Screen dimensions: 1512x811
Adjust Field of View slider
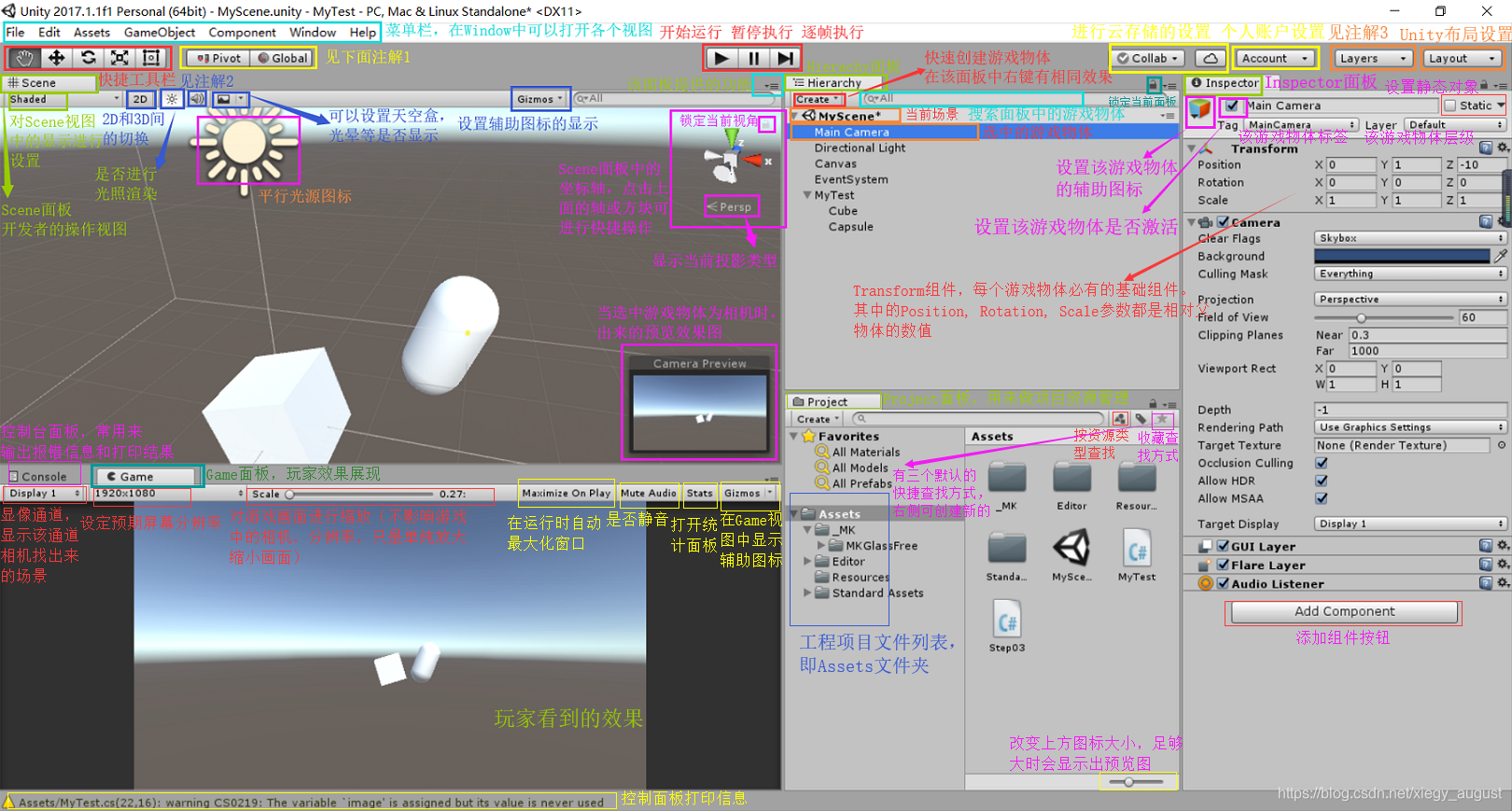1384,317
